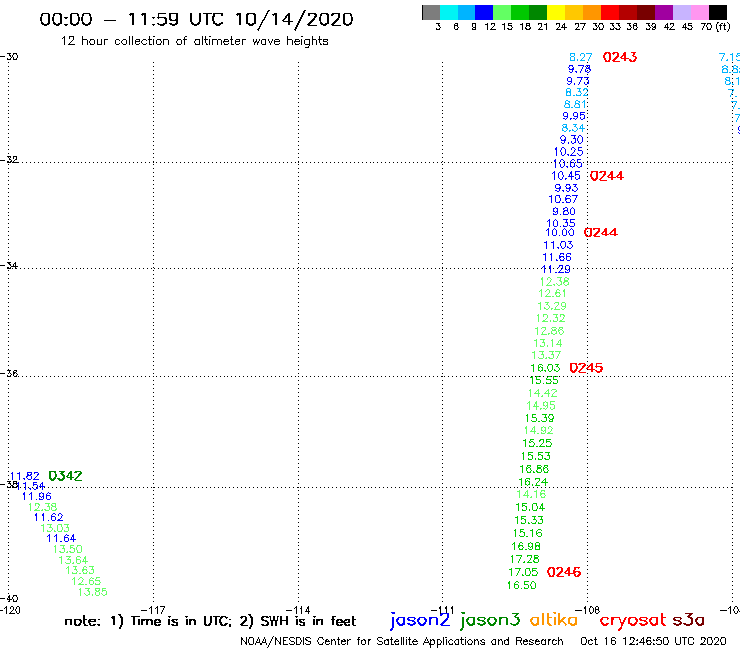The width and height of the screenshot is (740, 650).
Task: Click the 16.03 wave height value
Action: point(545,368)
